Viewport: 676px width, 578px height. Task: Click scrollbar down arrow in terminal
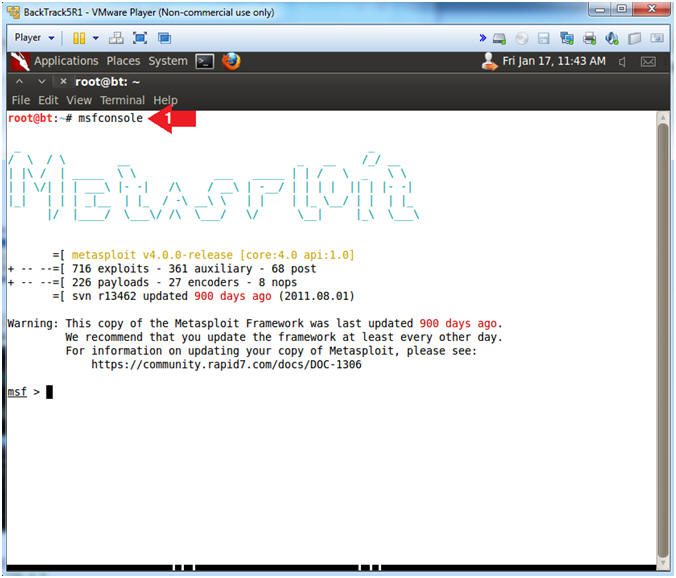click(x=663, y=562)
